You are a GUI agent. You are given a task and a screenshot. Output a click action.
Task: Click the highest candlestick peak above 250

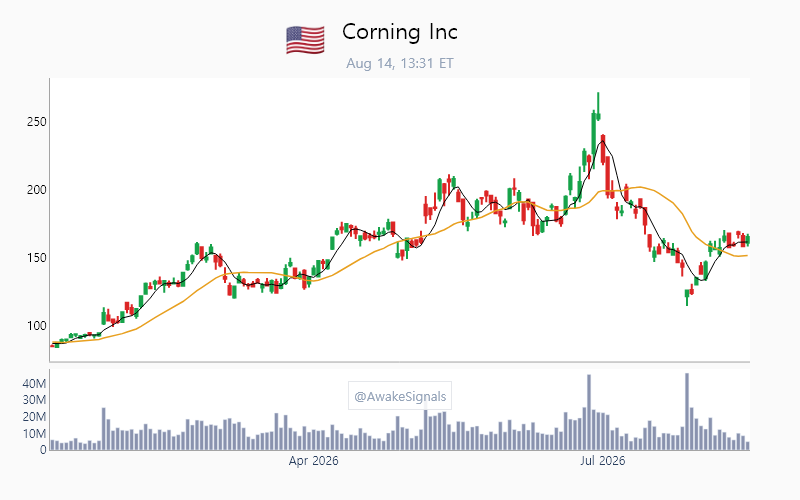598,106
